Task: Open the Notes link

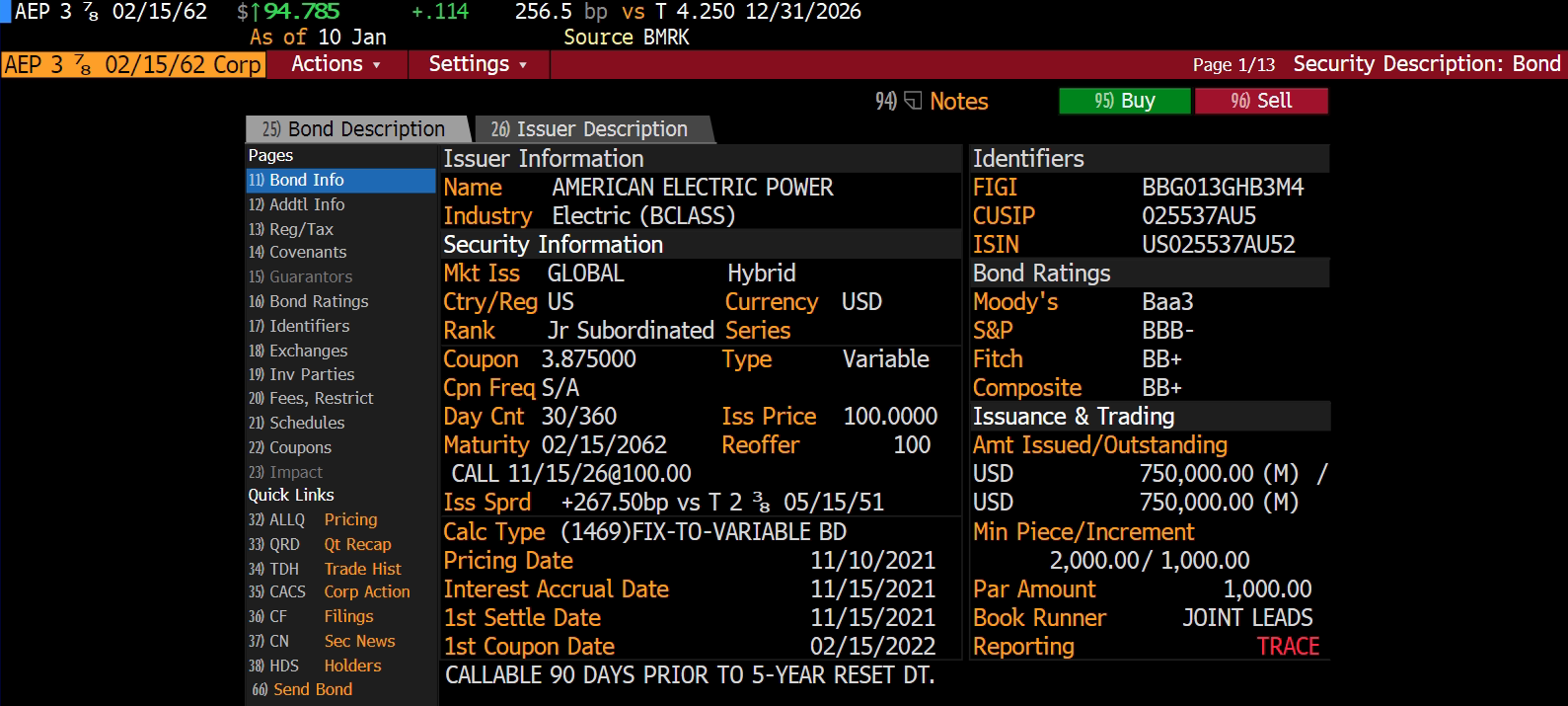Action: [x=958, y=101]
